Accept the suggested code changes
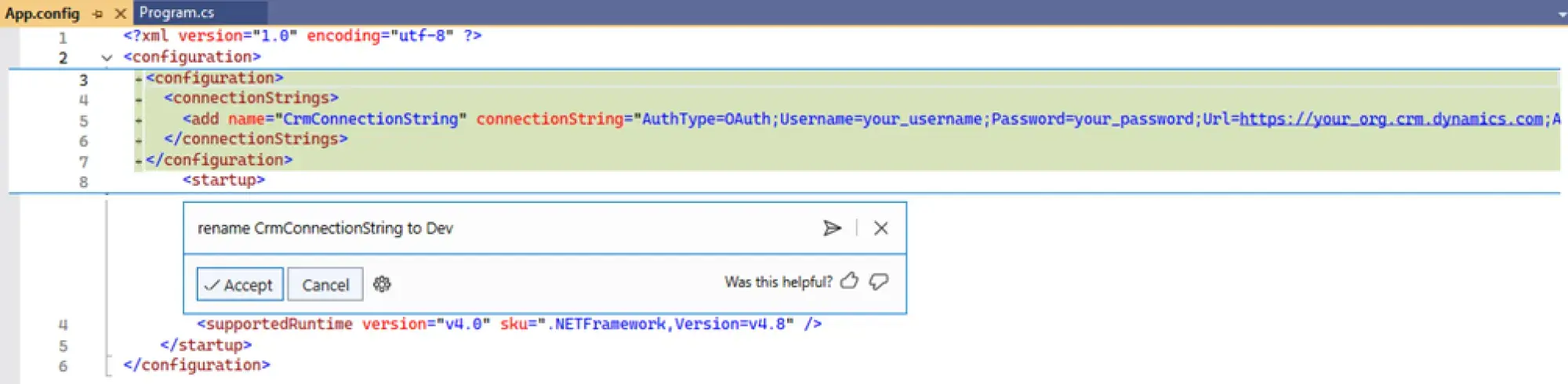Screen dimensions: 1568x384 (239, 284)
